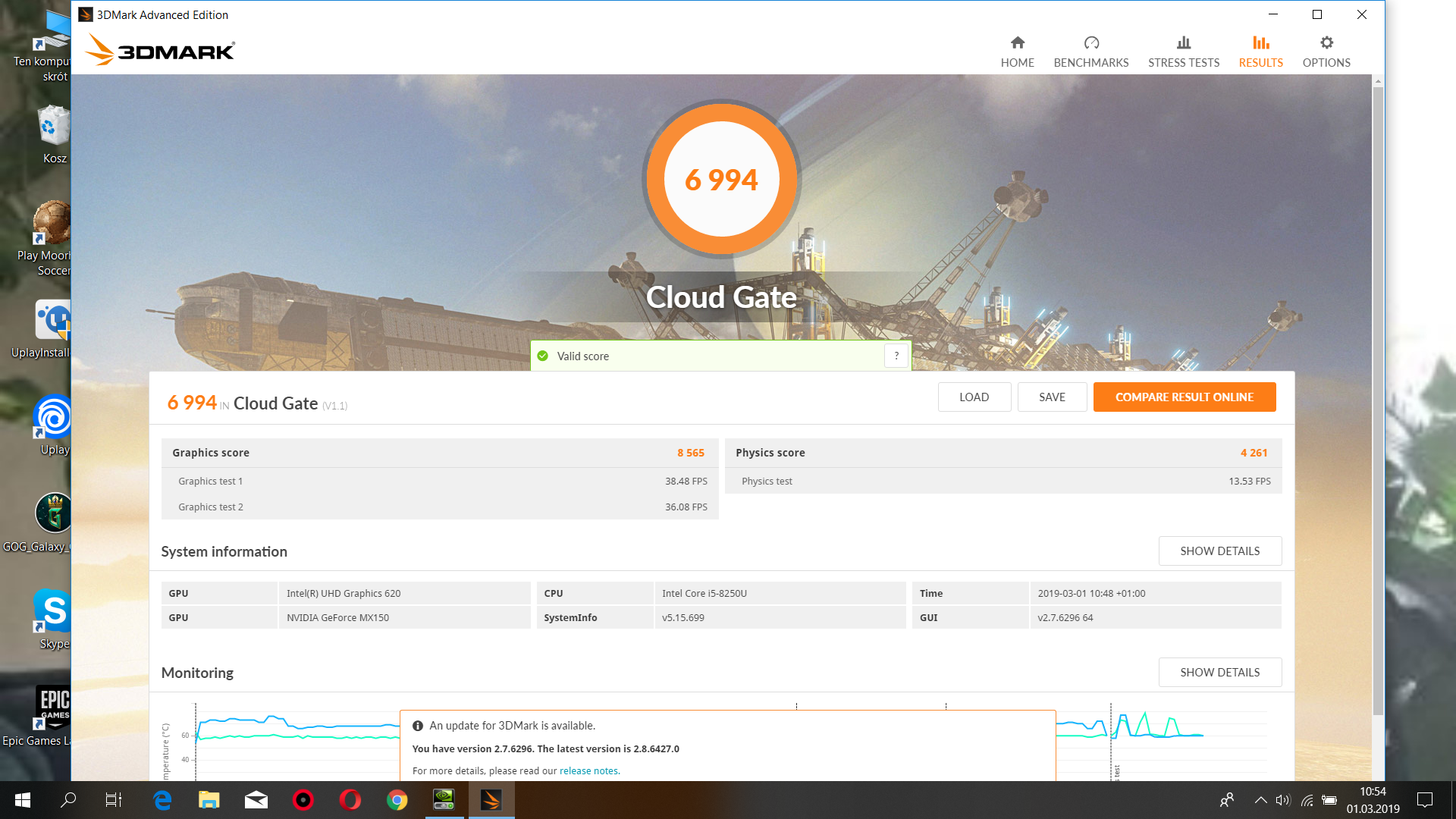
Task: Click the Graphics test 1 row
Action: pos(440,481)
